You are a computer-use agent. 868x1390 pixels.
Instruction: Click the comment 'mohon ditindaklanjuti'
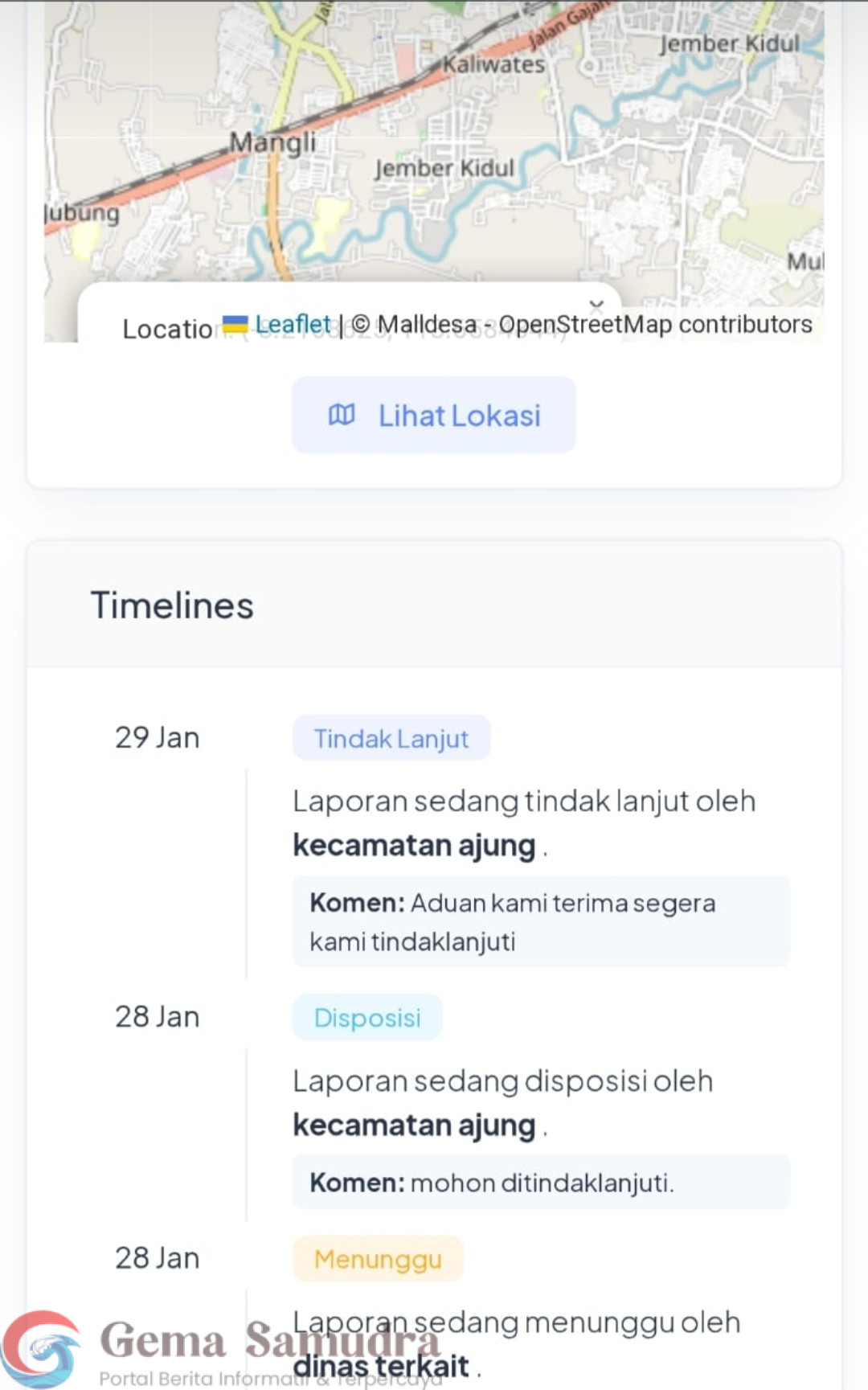(540, 1183)
